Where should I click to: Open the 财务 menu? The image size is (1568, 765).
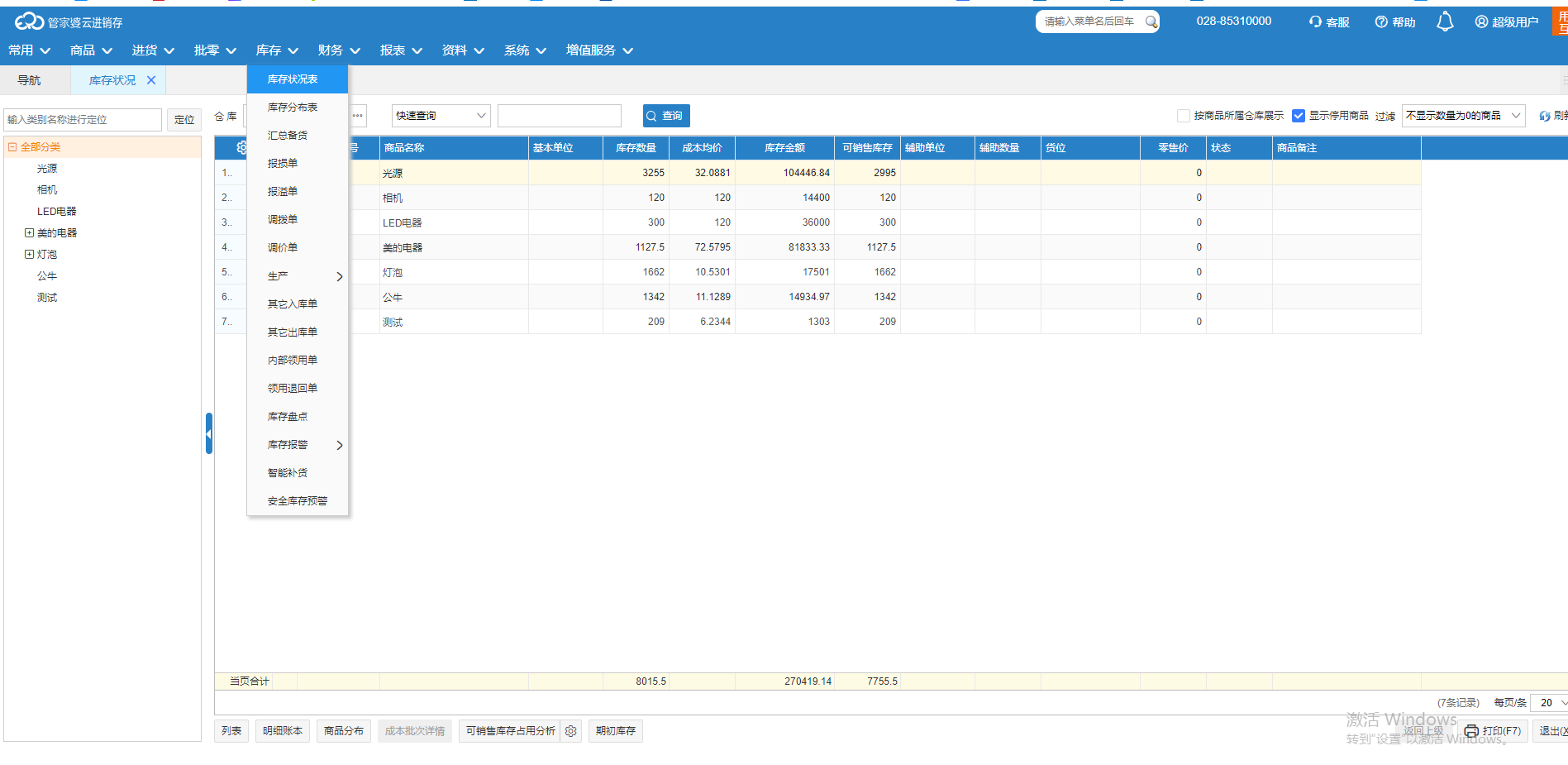coord(339,50)
